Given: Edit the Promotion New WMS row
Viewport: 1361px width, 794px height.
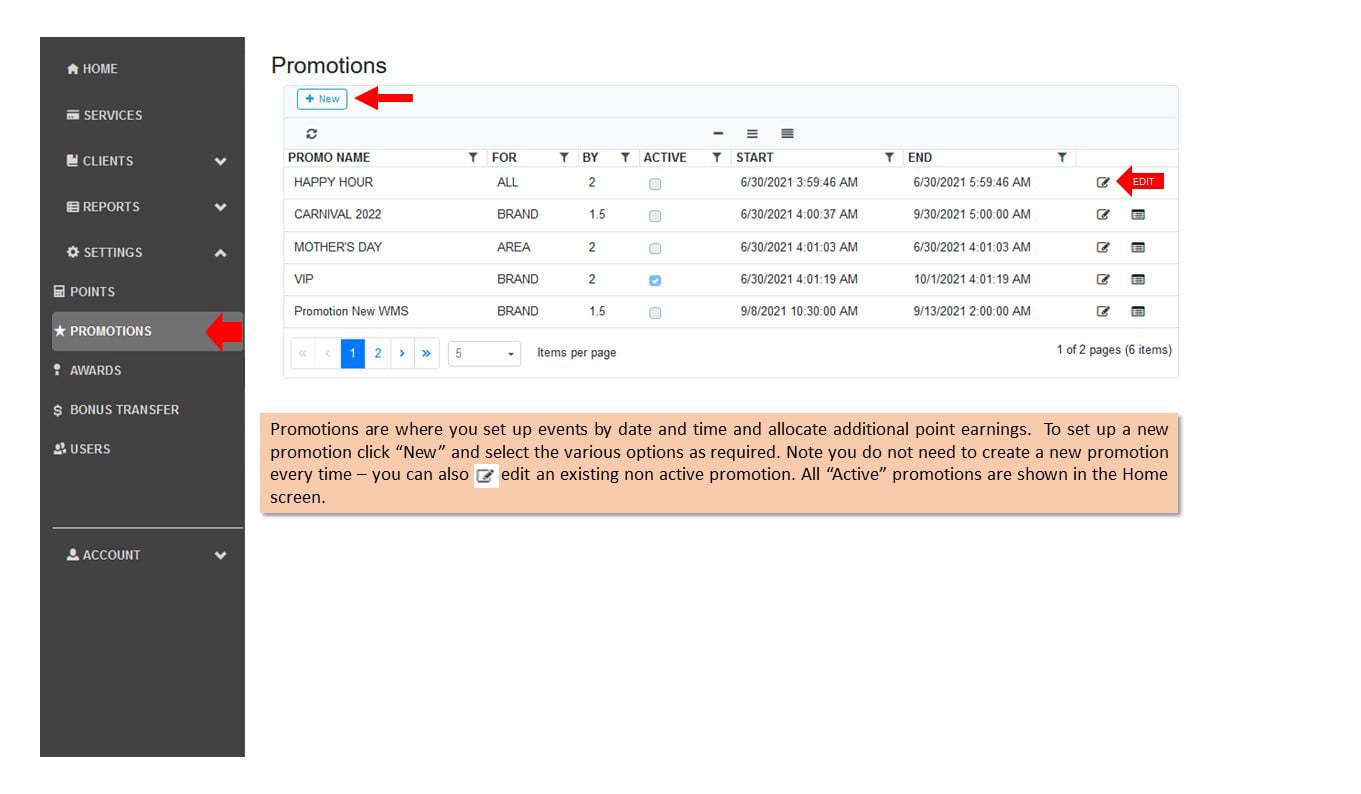Looking at the screenshot, I should pos(1103,311).
